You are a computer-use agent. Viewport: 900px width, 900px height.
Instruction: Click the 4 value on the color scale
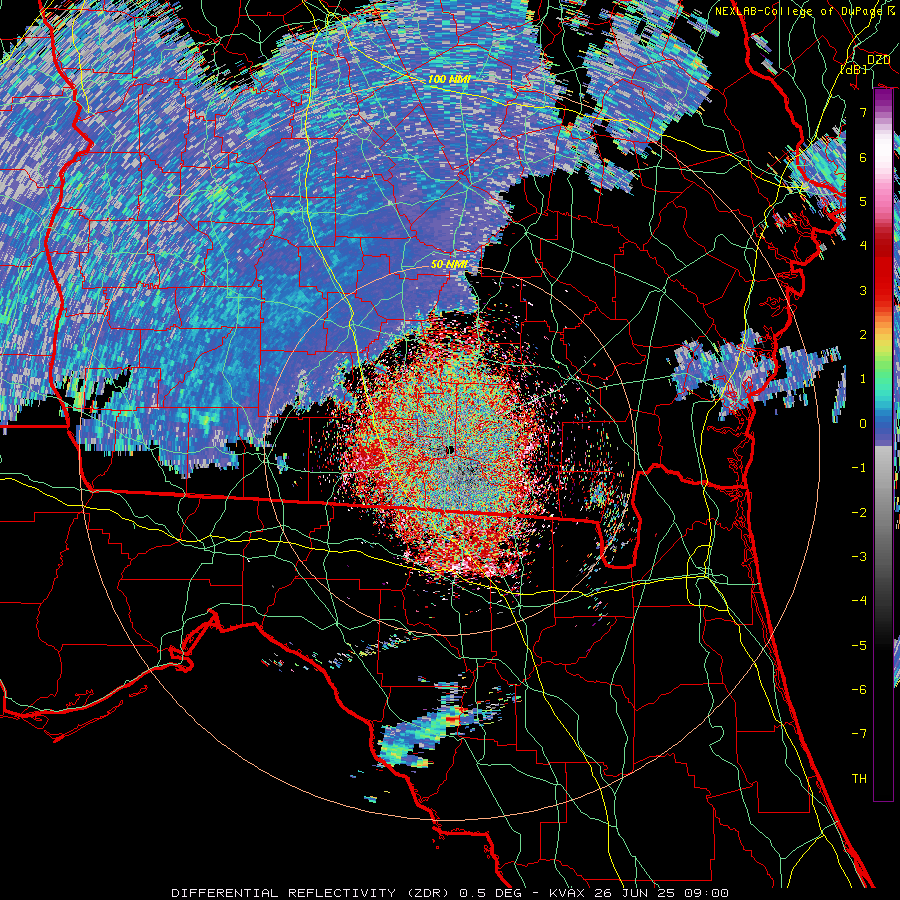point(863,246)
